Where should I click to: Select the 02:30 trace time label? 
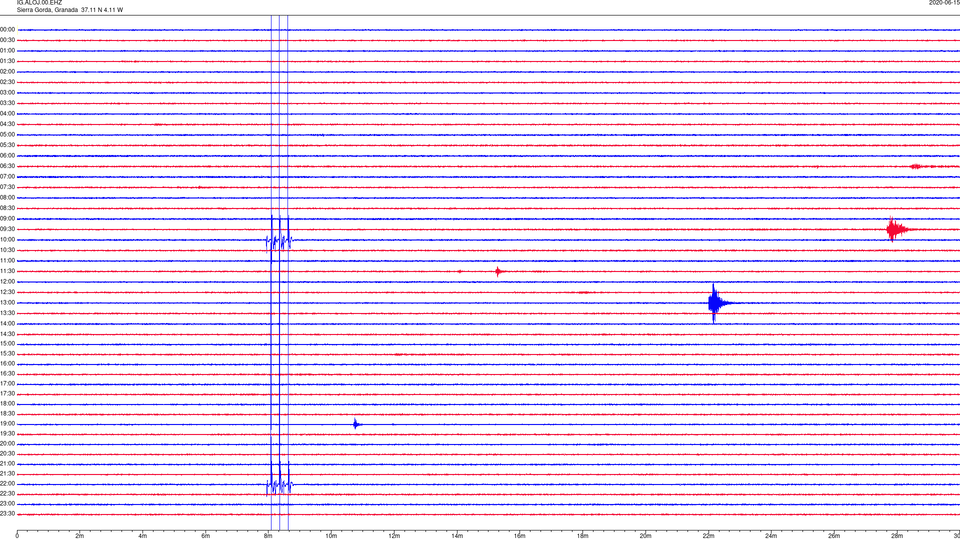[x=7, y=82]
